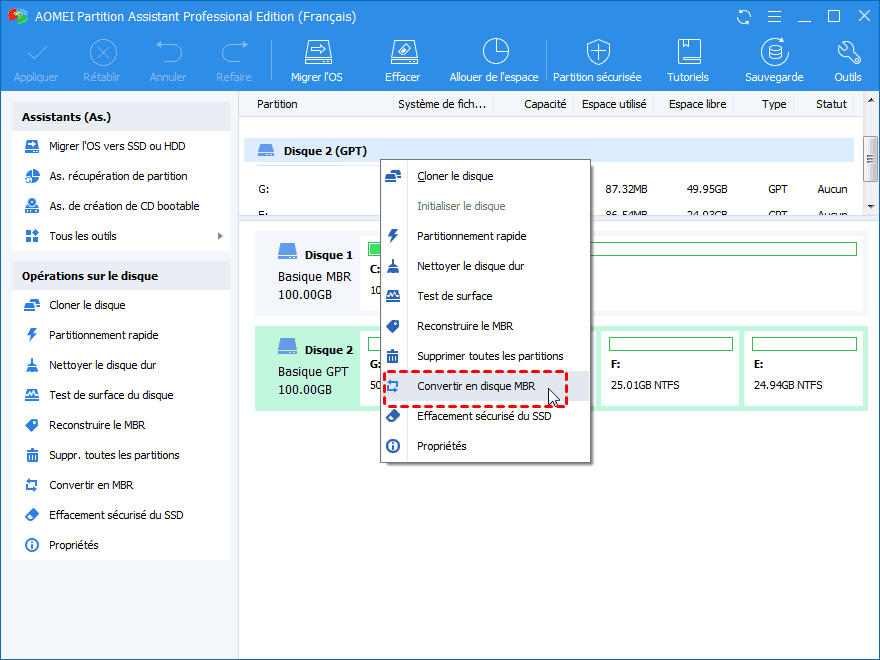Select Convertir en disque MBR menu entry
Screen dimensions: 880x660
pyautogui.click(x=476, y=386)
